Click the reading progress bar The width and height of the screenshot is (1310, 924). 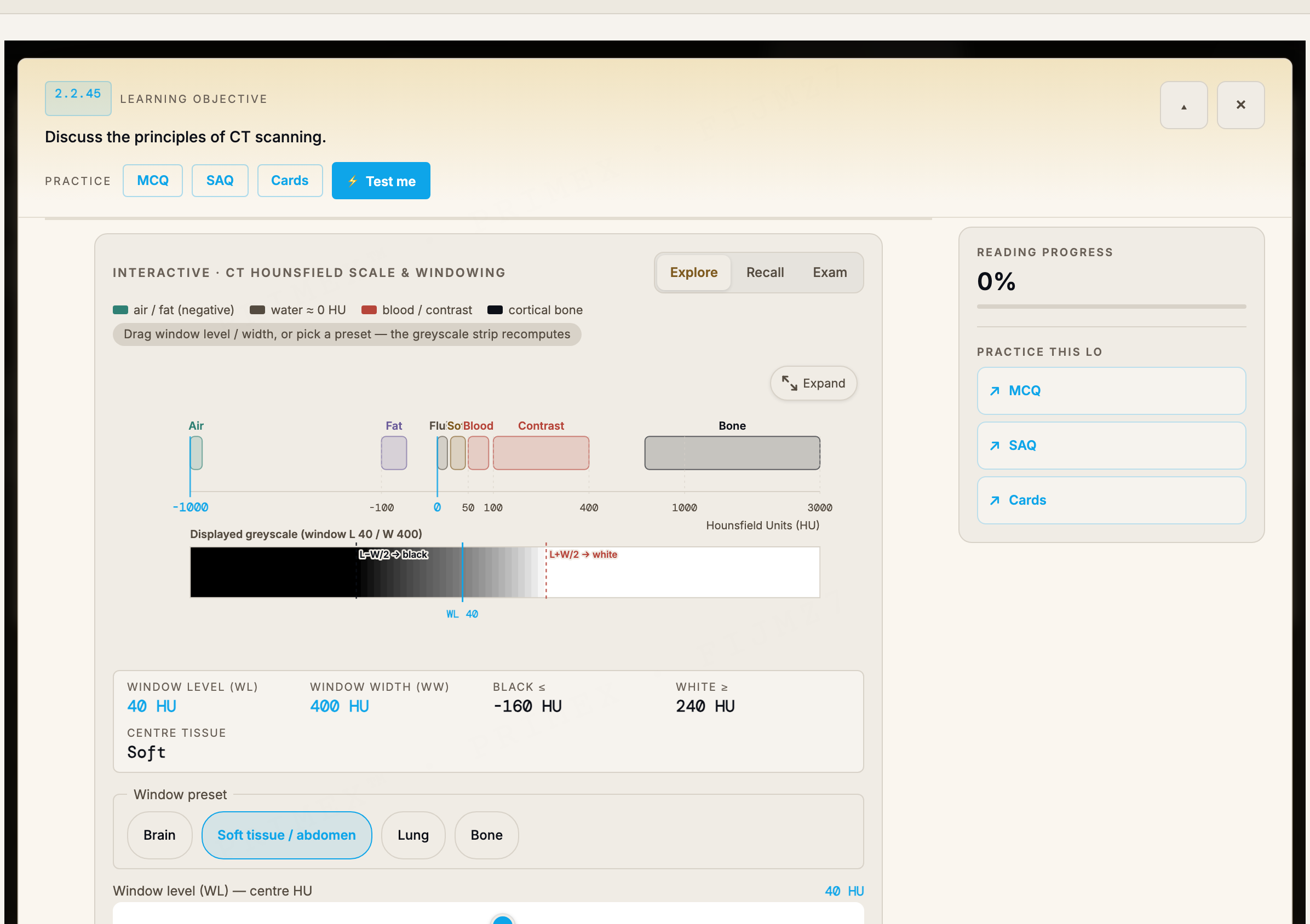point(1111,307)
